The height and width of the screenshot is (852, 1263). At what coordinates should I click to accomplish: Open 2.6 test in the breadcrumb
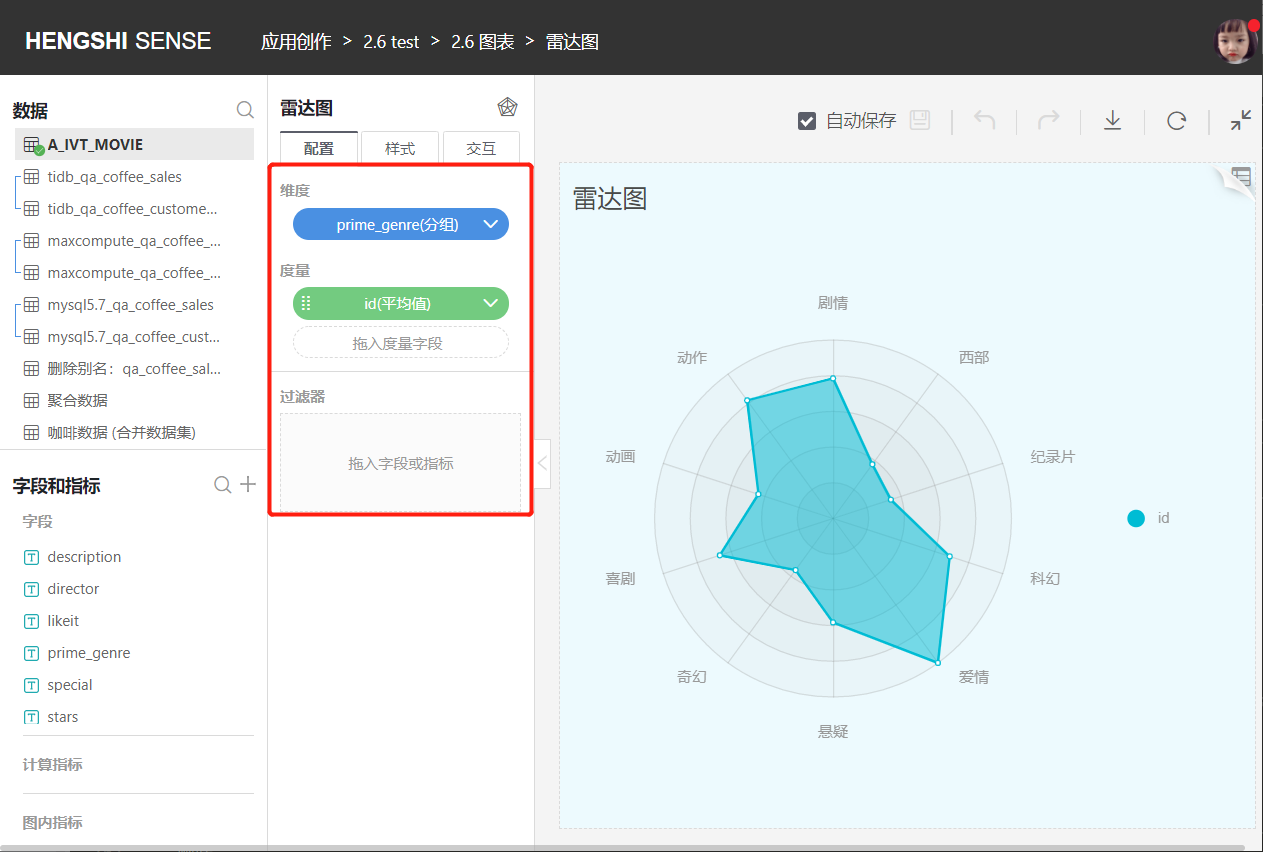[391, 42]
